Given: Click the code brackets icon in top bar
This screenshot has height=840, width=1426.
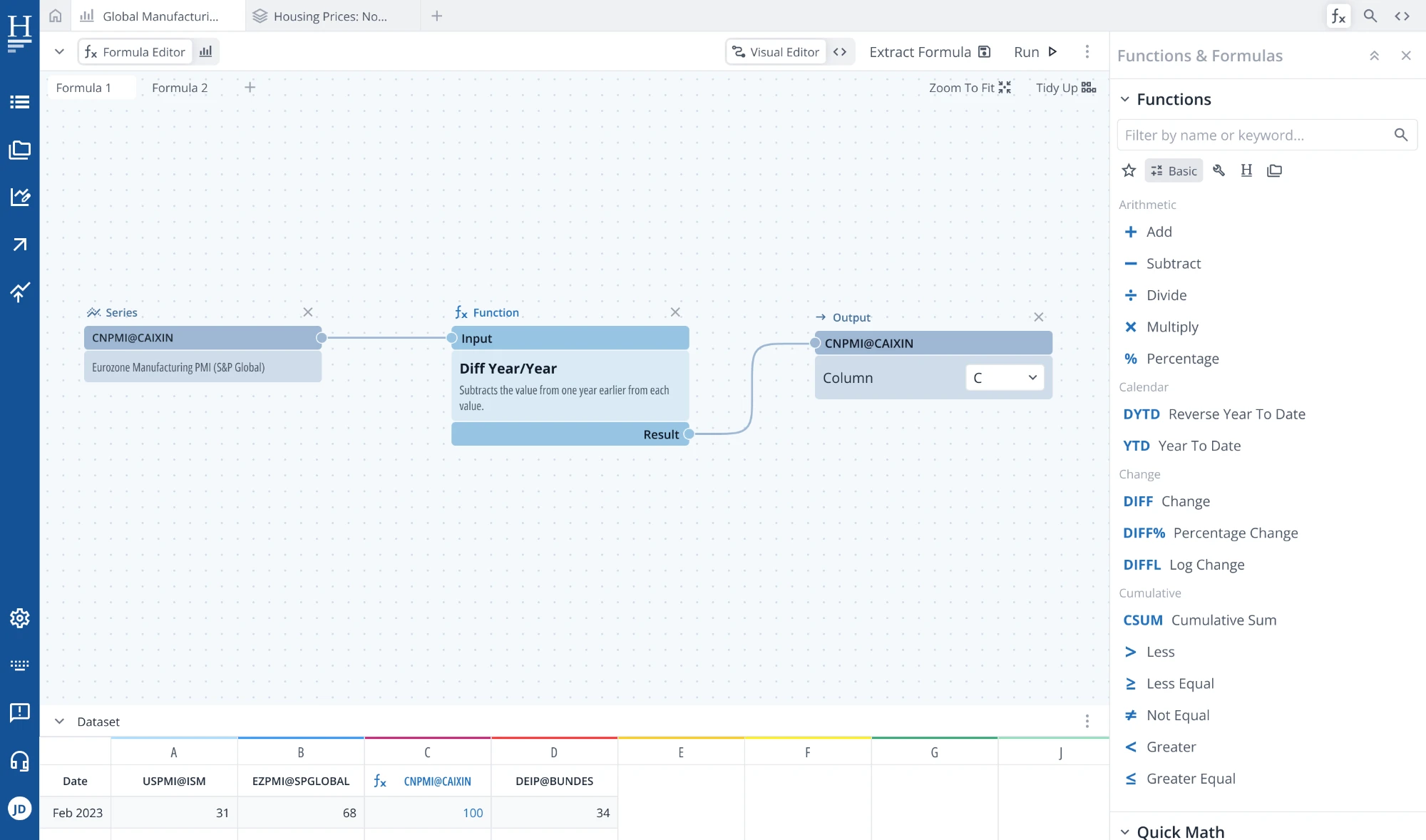Looking at the screenshot, I should tap(1402, 16).
